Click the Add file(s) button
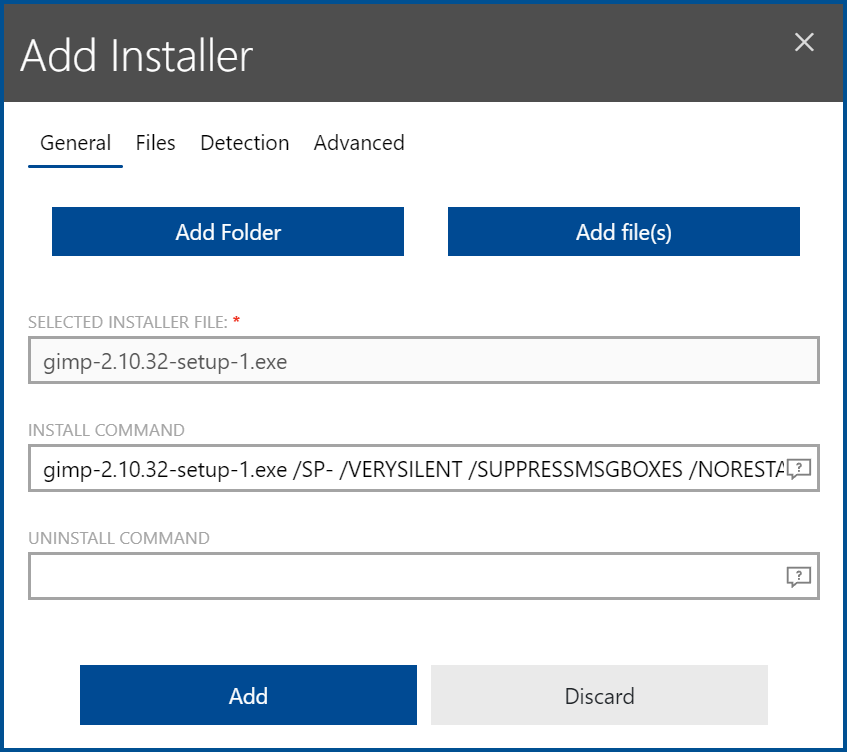 pos(623,232)
